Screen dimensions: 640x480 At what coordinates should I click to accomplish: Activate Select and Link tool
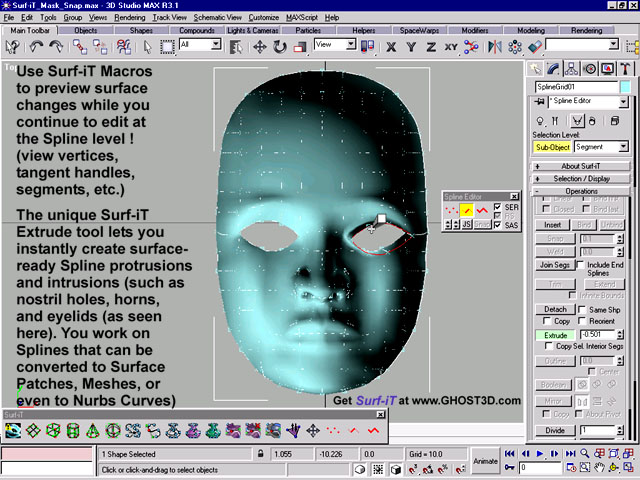(80, 46)
